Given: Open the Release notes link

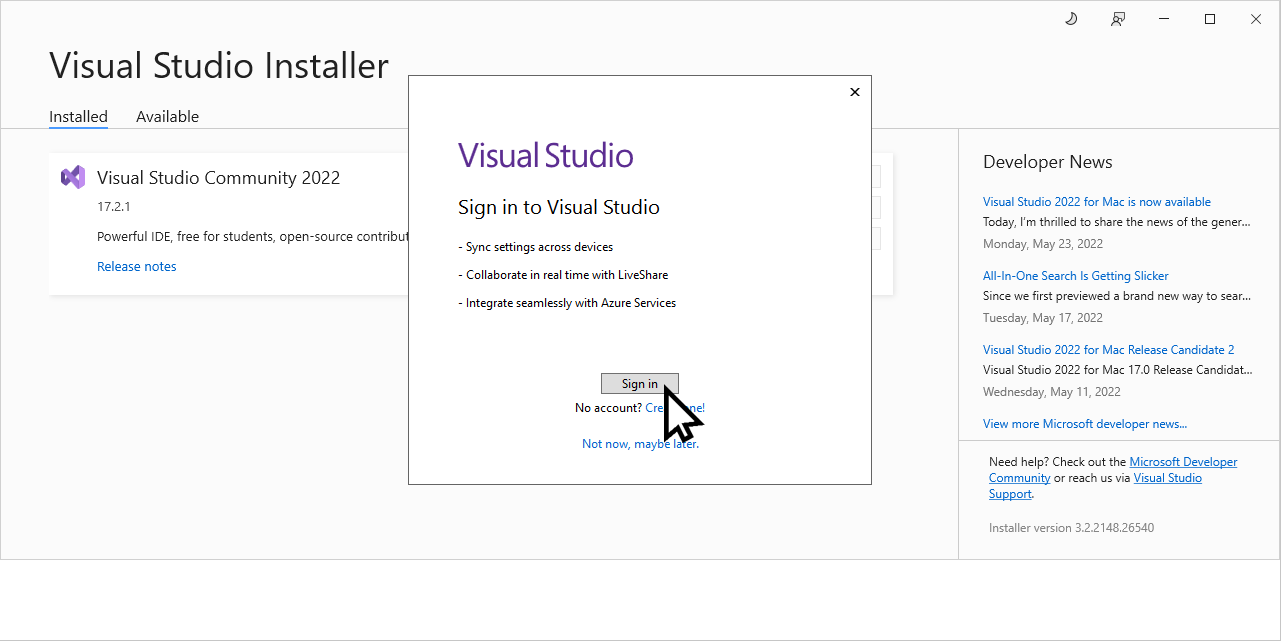Looking at the screenshot, I should tap(137, 267).
